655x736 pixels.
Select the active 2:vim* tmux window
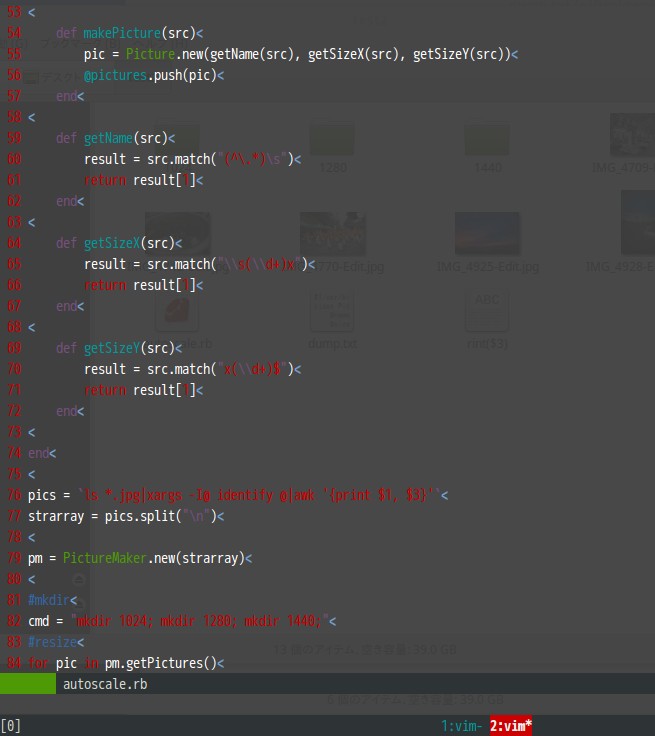point(510,725)
